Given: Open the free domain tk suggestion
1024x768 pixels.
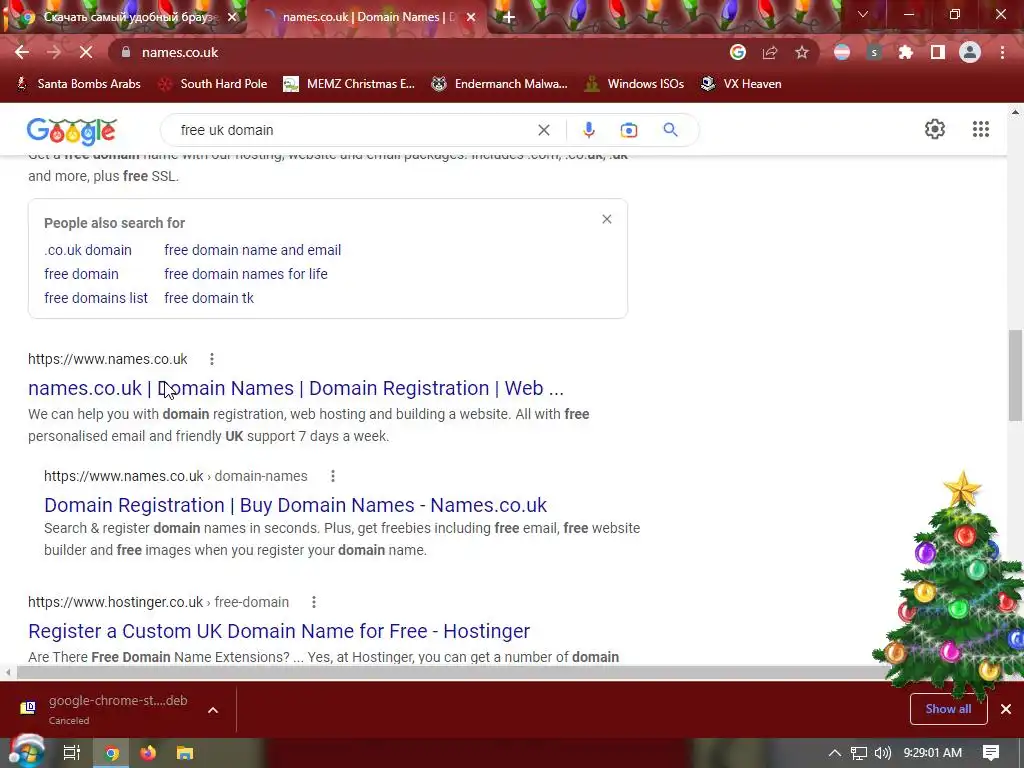Looking at the screenshot, I should click(209, 298).
